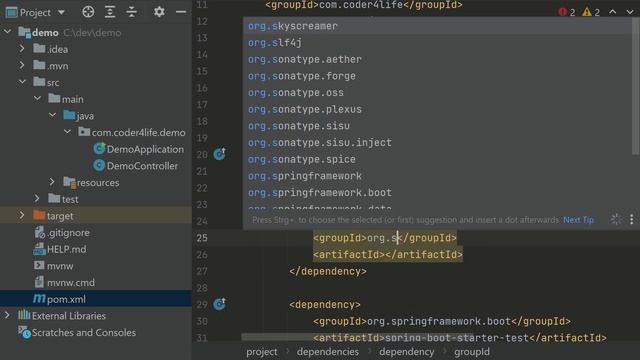Click the Collapse All icon in Project toolbar
Screen dimensions: 640x360
point(131,12)
